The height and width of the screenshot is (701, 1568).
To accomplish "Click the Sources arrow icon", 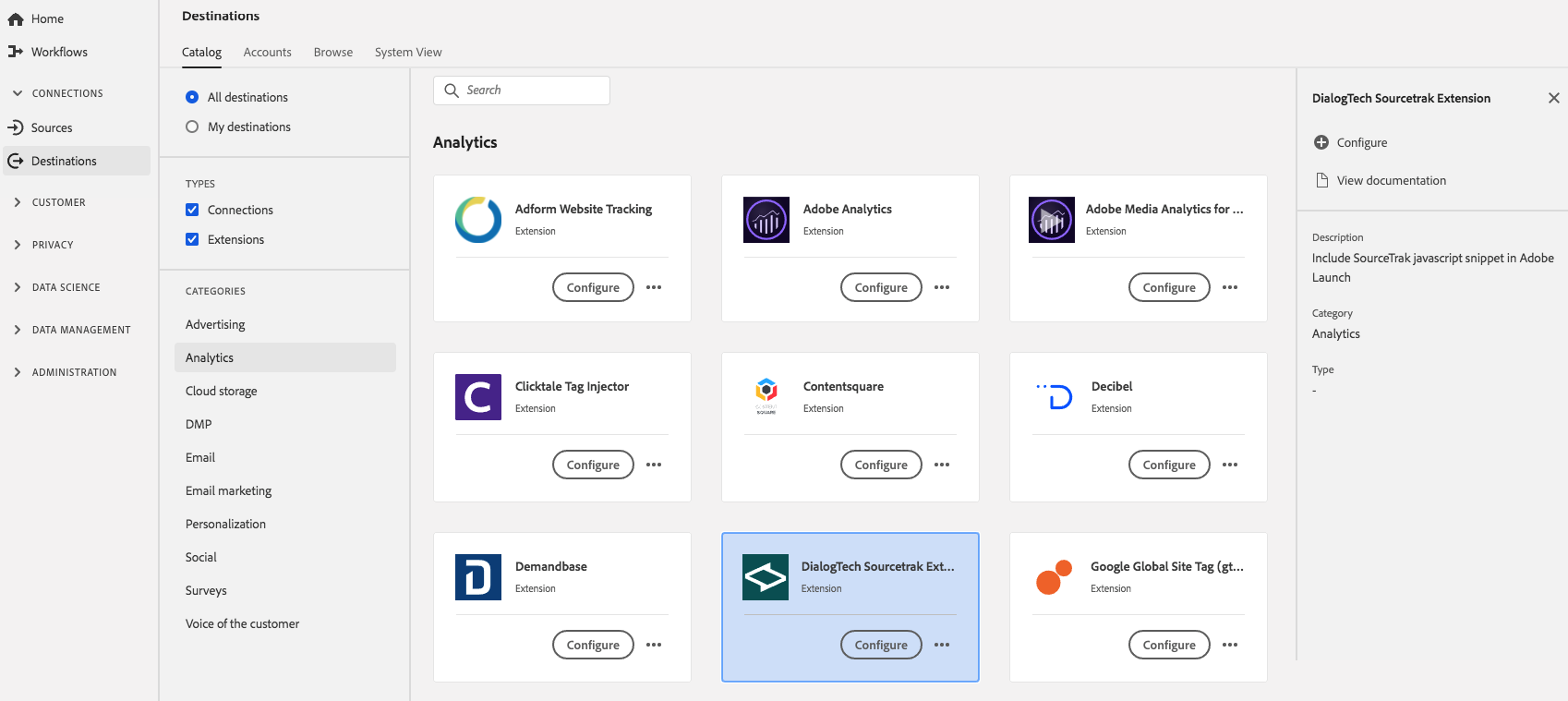I will pos(16,127).
